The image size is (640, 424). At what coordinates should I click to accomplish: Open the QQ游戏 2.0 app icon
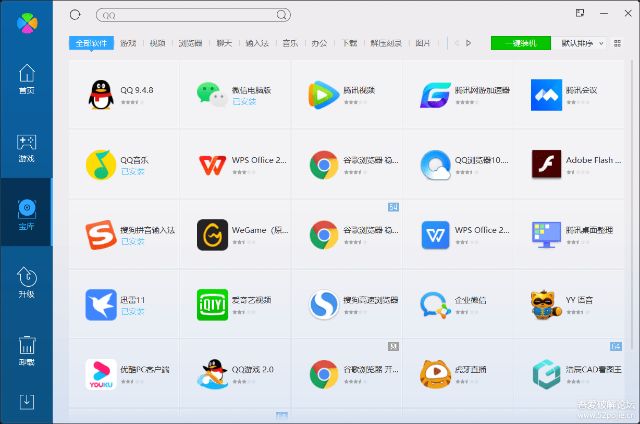[212, 374]
